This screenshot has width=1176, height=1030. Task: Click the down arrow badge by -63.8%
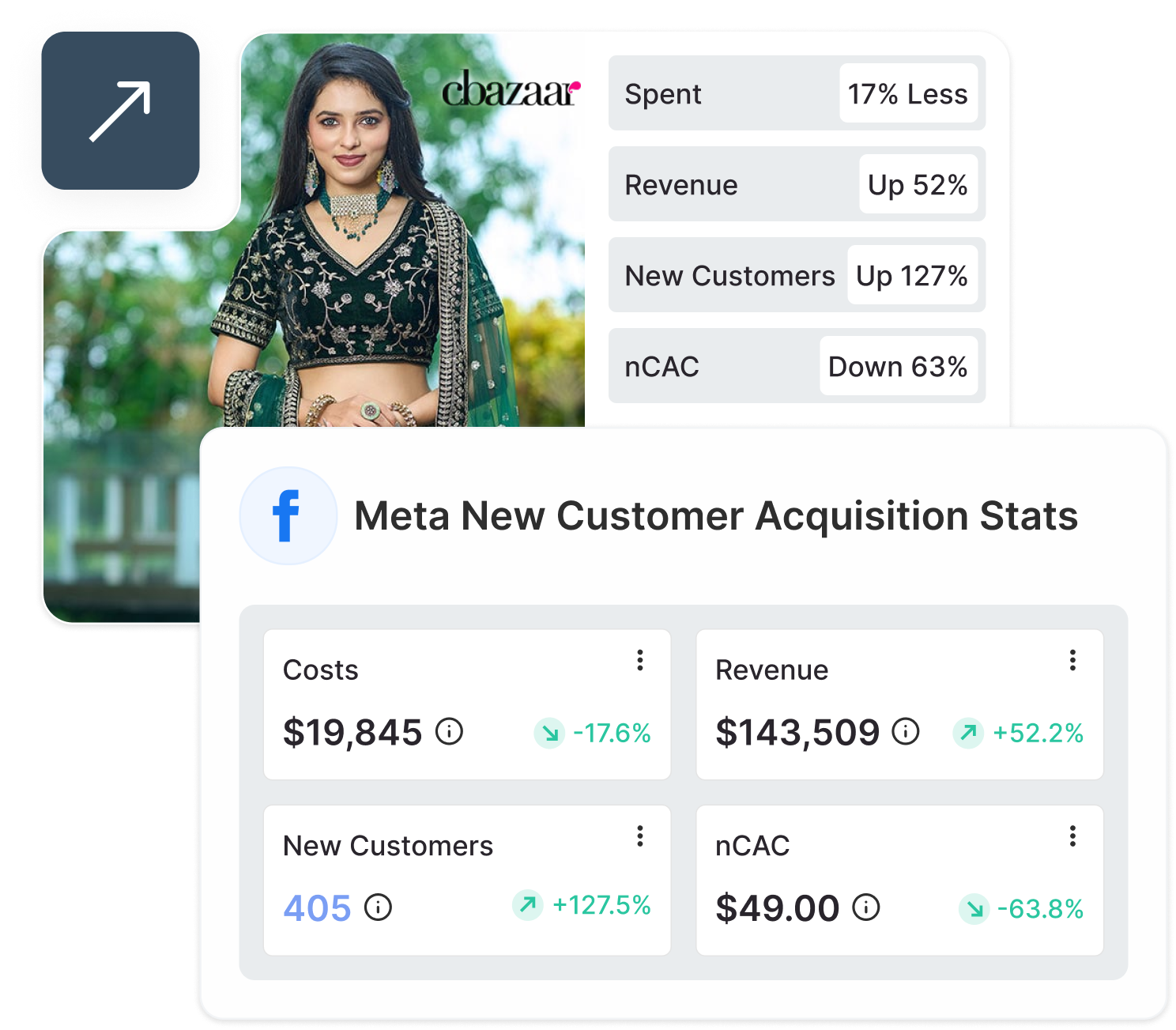click(974, 909)
